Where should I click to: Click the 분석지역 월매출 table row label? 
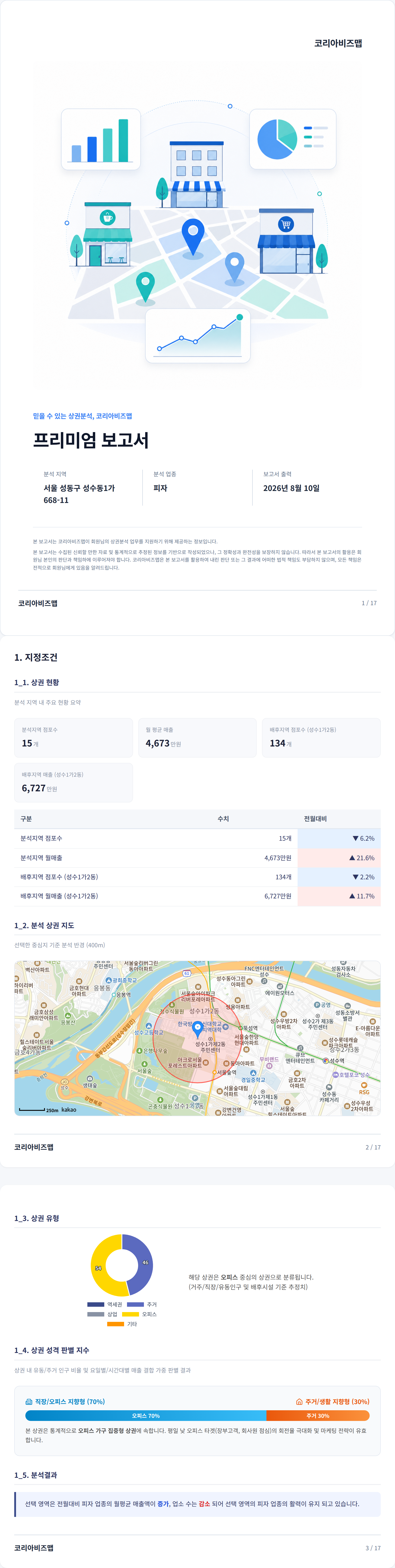(x=41, y=858)
